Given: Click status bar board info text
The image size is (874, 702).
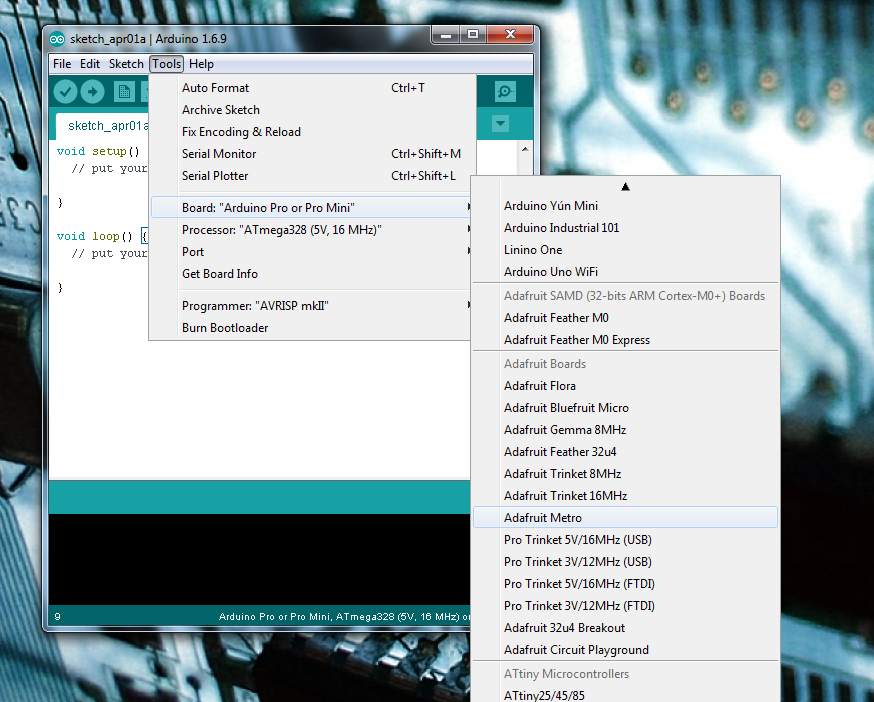Looking at the screenshot, I should [344, 617].
